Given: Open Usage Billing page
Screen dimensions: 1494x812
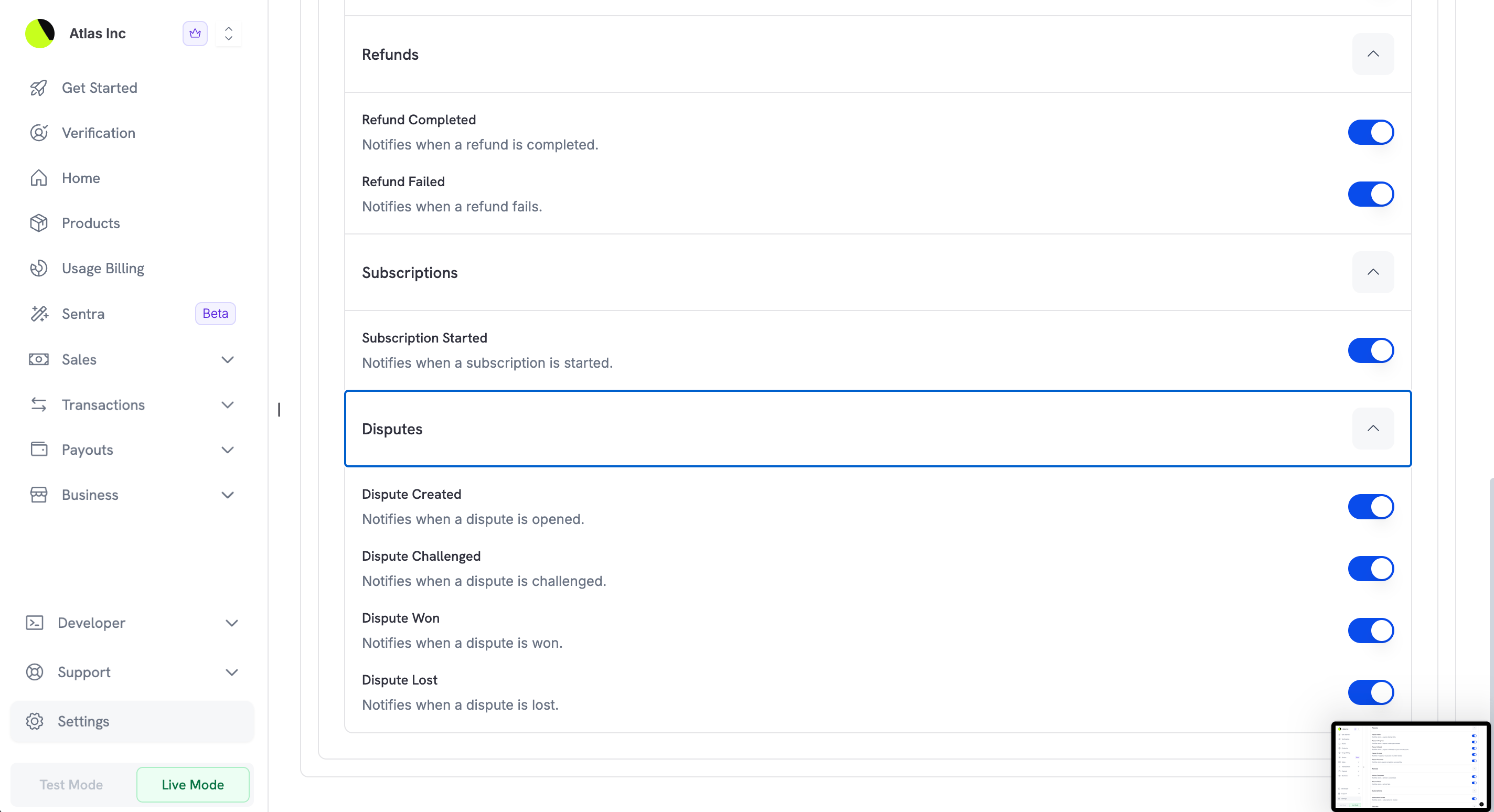Looking at the screenshot, I should coord(103,268).
